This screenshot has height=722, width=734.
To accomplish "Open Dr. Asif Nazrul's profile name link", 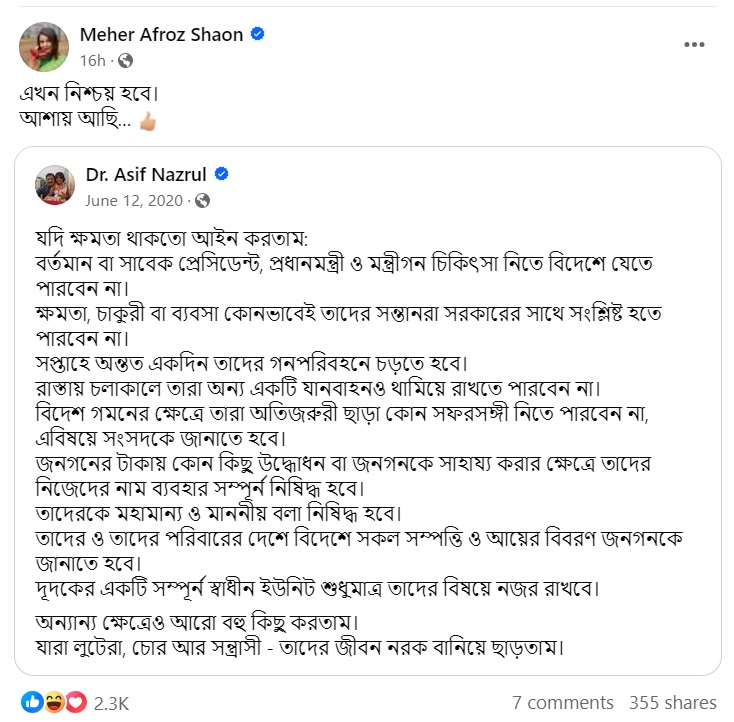I will tap(145, 175).
